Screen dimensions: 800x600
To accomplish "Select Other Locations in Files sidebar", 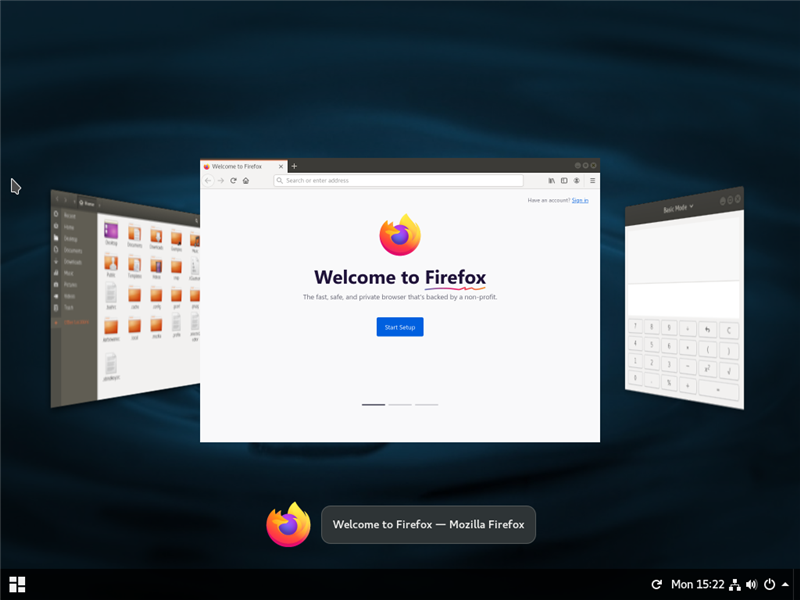I will pyautogui.click(x=77, y=322).
